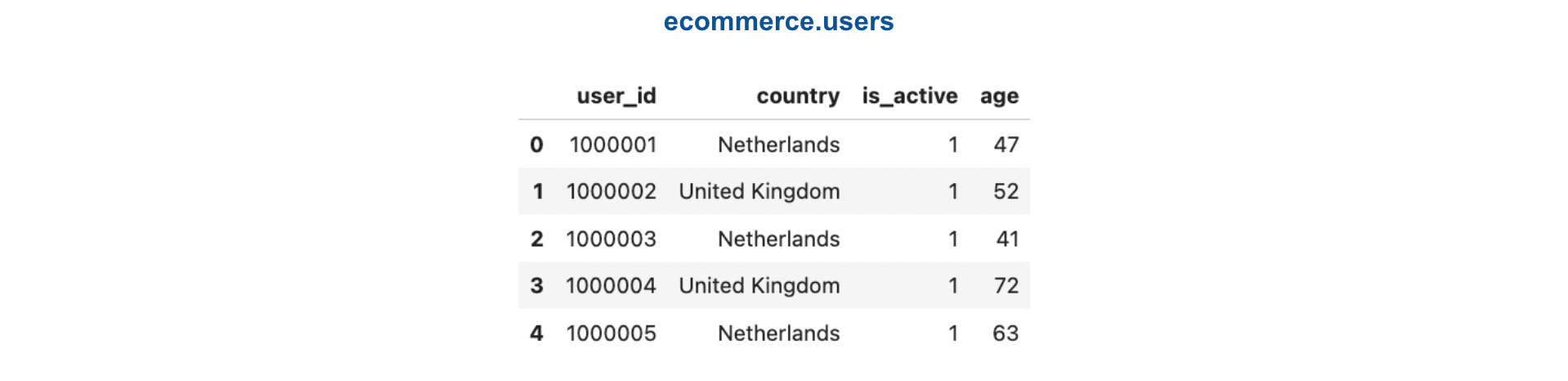
Task: Click the age column header
Action: click(x=999, y=96)
